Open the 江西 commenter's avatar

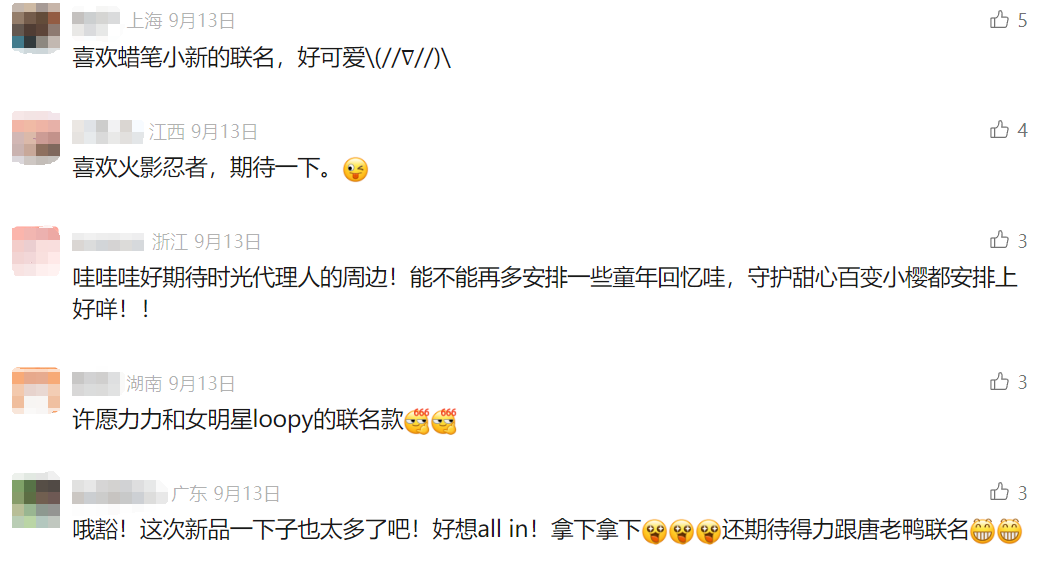[x=36, y=138]
